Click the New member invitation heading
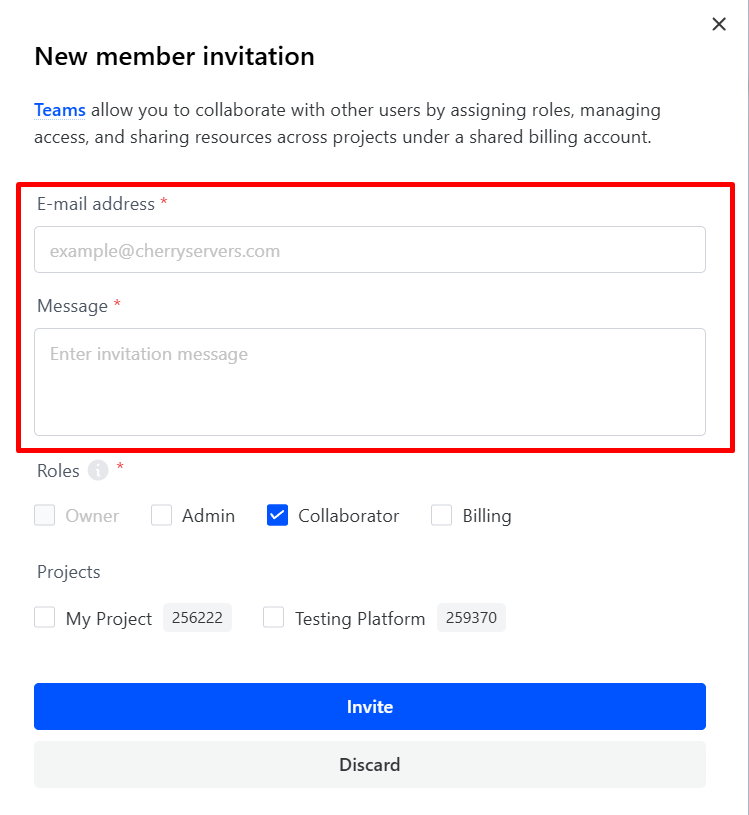 (x=174, y=56)
